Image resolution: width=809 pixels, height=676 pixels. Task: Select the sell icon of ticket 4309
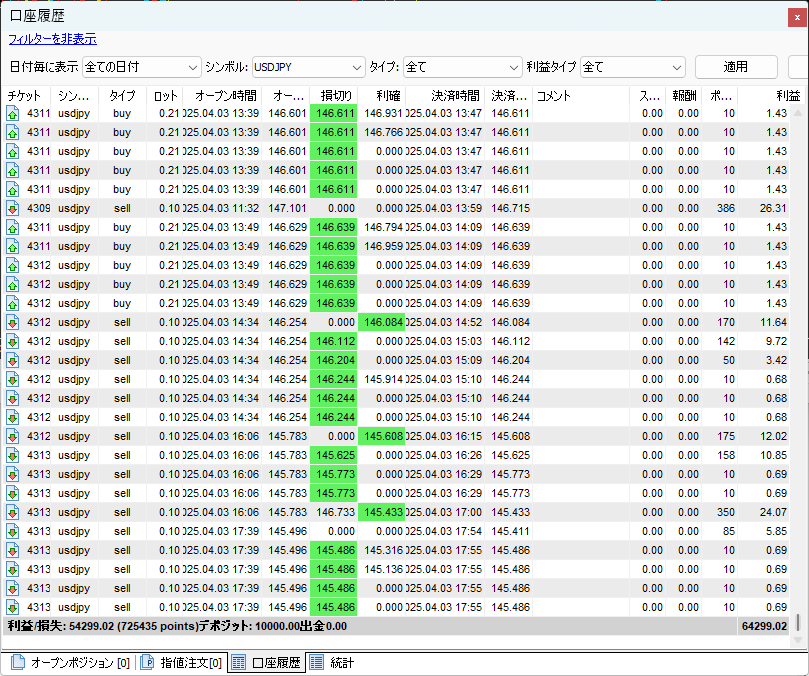coord(13,208)
